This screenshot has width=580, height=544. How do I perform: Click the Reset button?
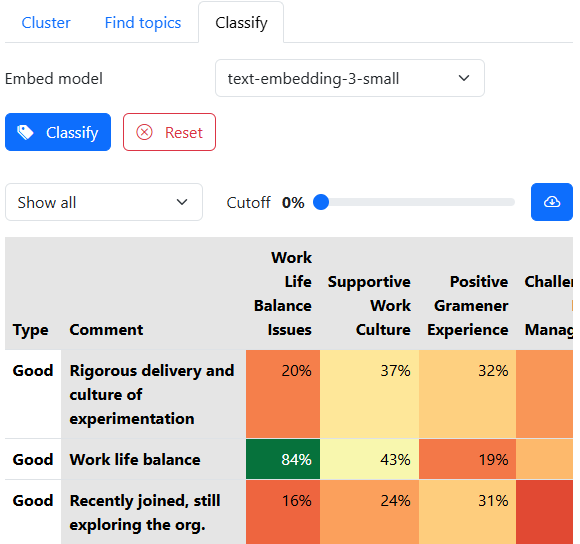(169, 132)
